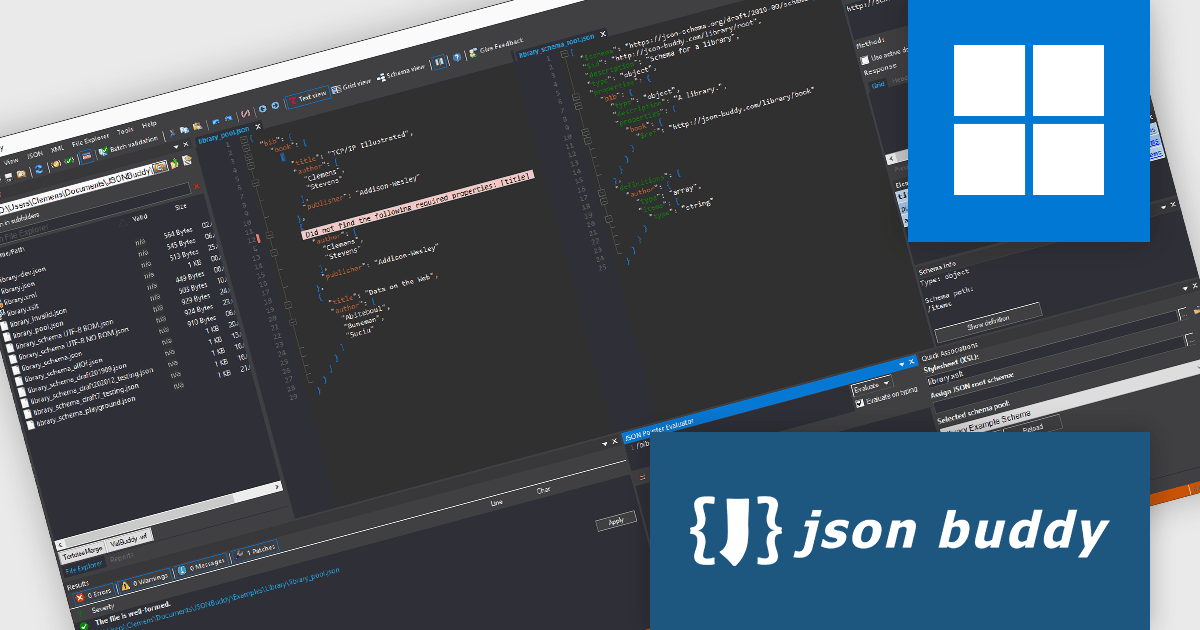The width and height of the screenshot is (1200, 630).
Task: Switch to Grid view using its toolbar icon
Action: (339, 89)
